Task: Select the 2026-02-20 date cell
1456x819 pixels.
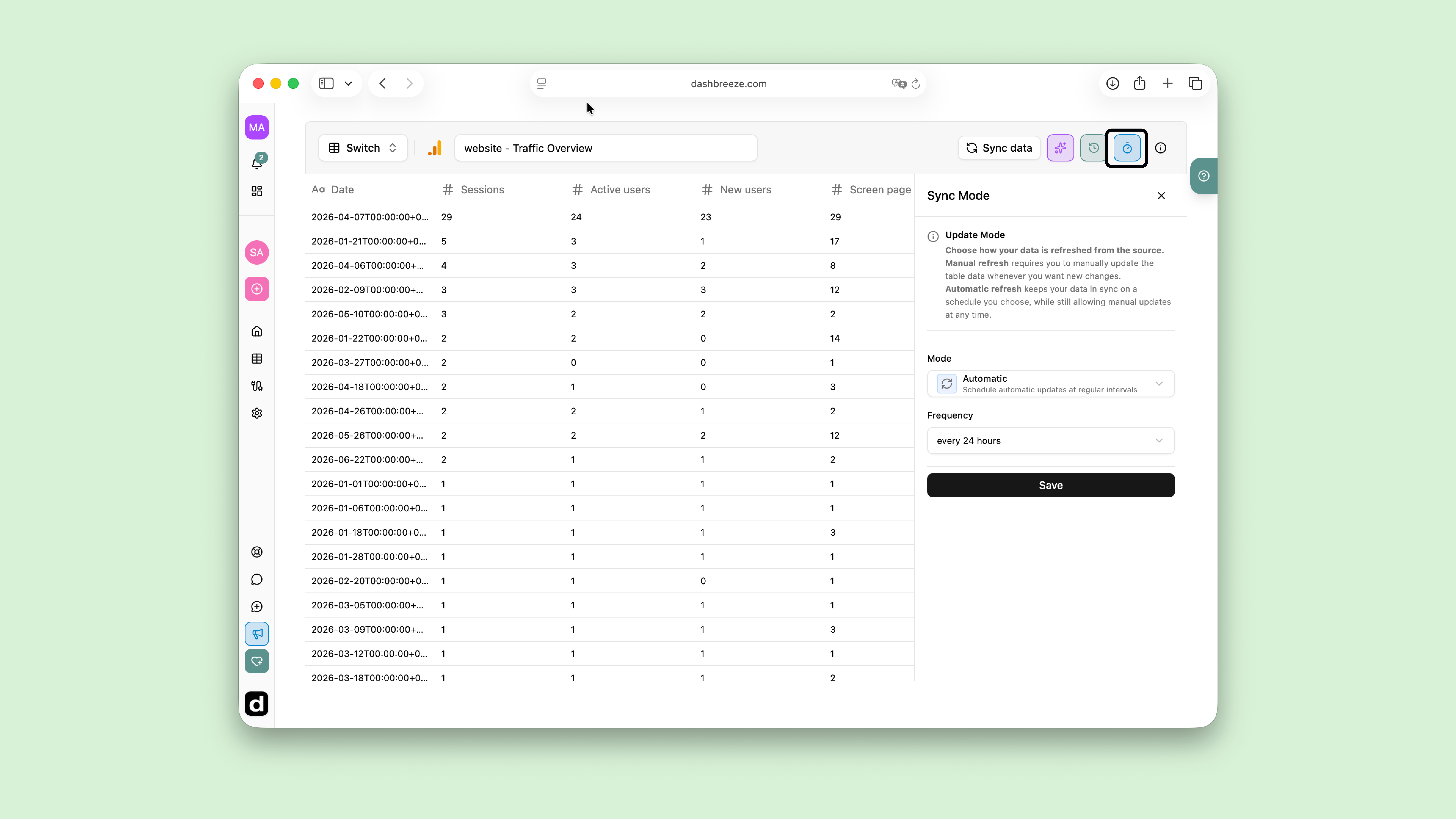Action: coord(370,581)
